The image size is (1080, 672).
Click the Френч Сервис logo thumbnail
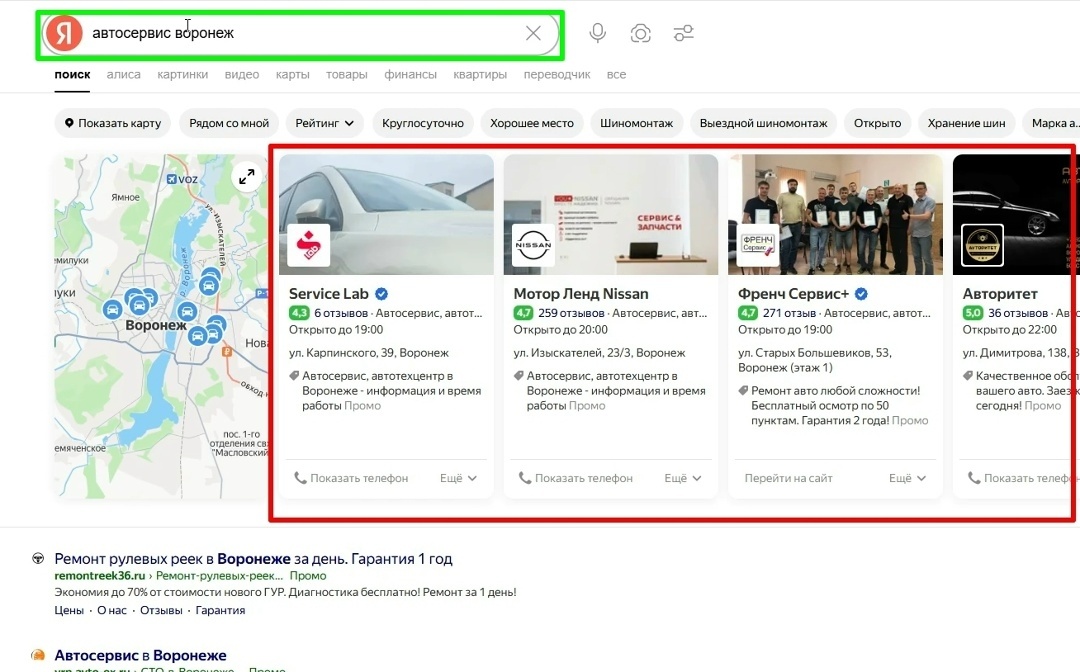(x=758, y=245)
